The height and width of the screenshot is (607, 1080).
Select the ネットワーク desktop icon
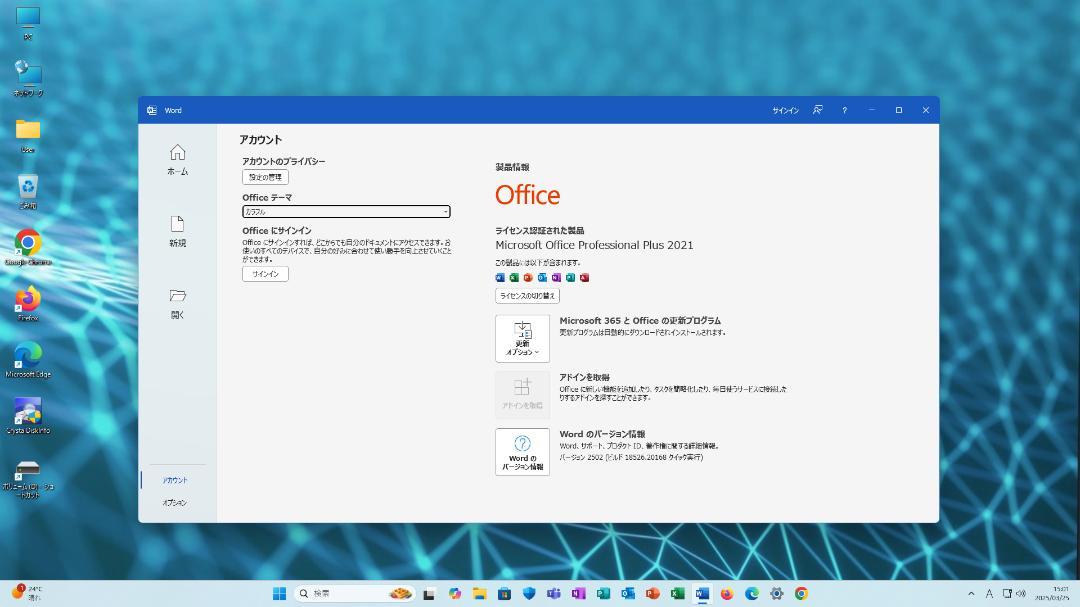(x=28, y=78)
